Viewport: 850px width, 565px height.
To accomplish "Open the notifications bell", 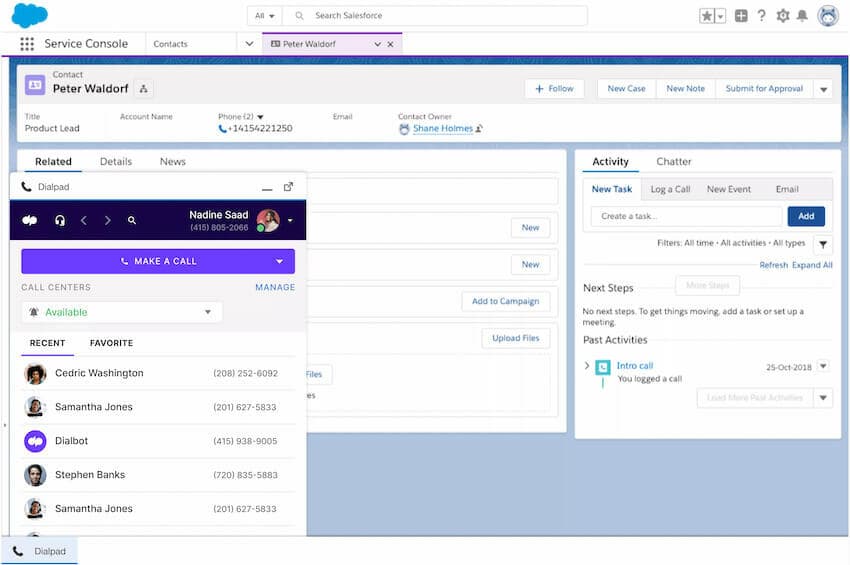I will (x=802, y=16).
